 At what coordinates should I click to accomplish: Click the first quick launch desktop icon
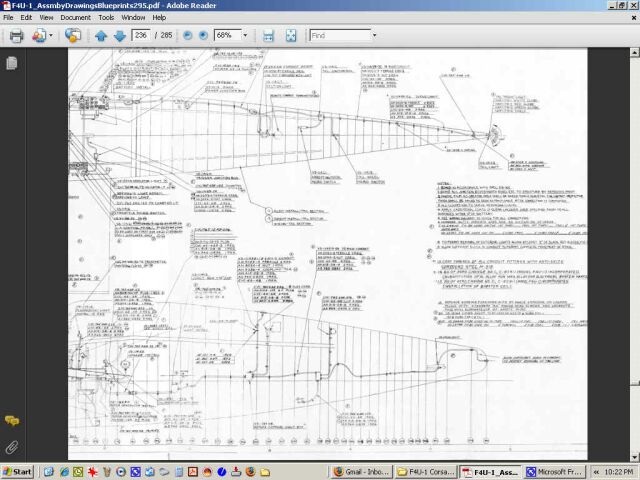coord(49,472)
